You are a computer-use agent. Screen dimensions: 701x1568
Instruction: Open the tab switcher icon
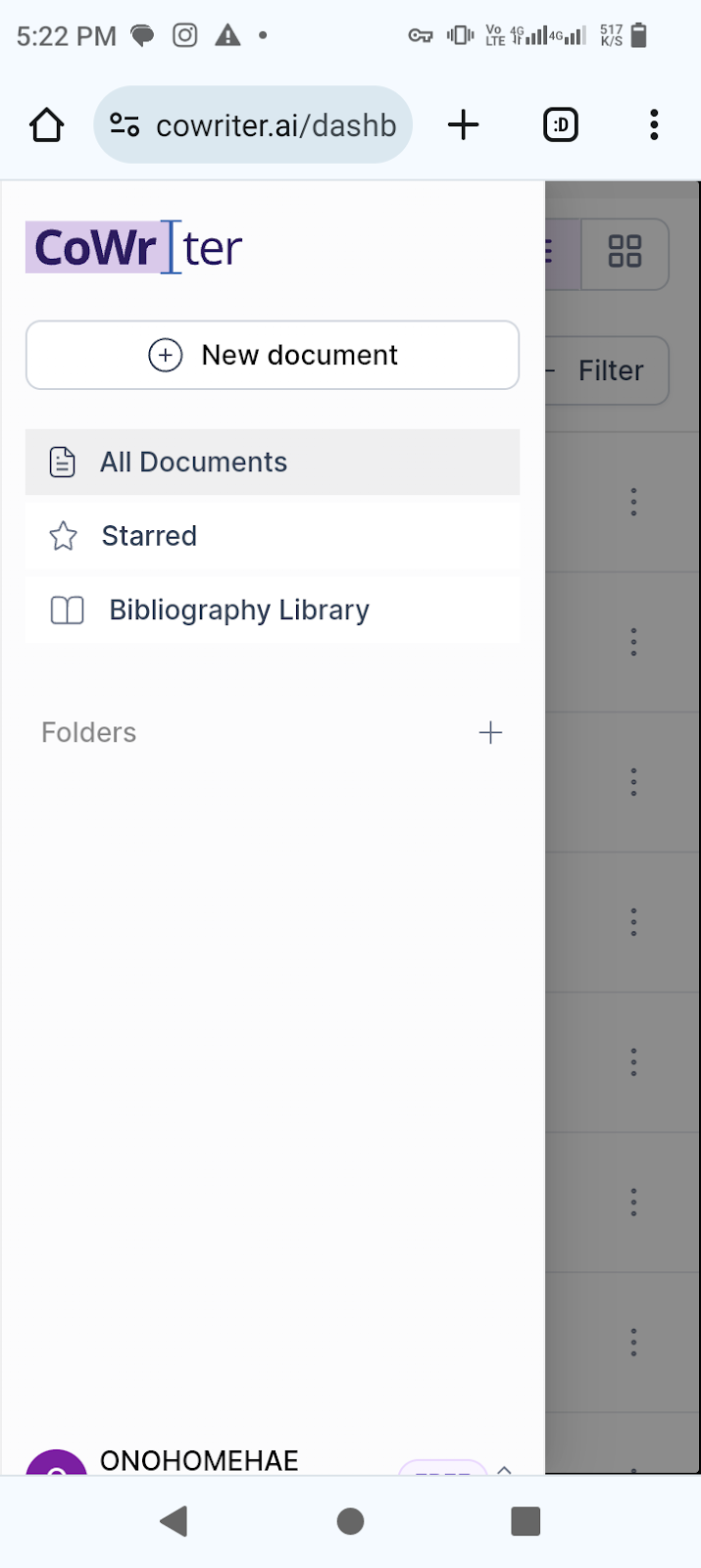point(561,125)
